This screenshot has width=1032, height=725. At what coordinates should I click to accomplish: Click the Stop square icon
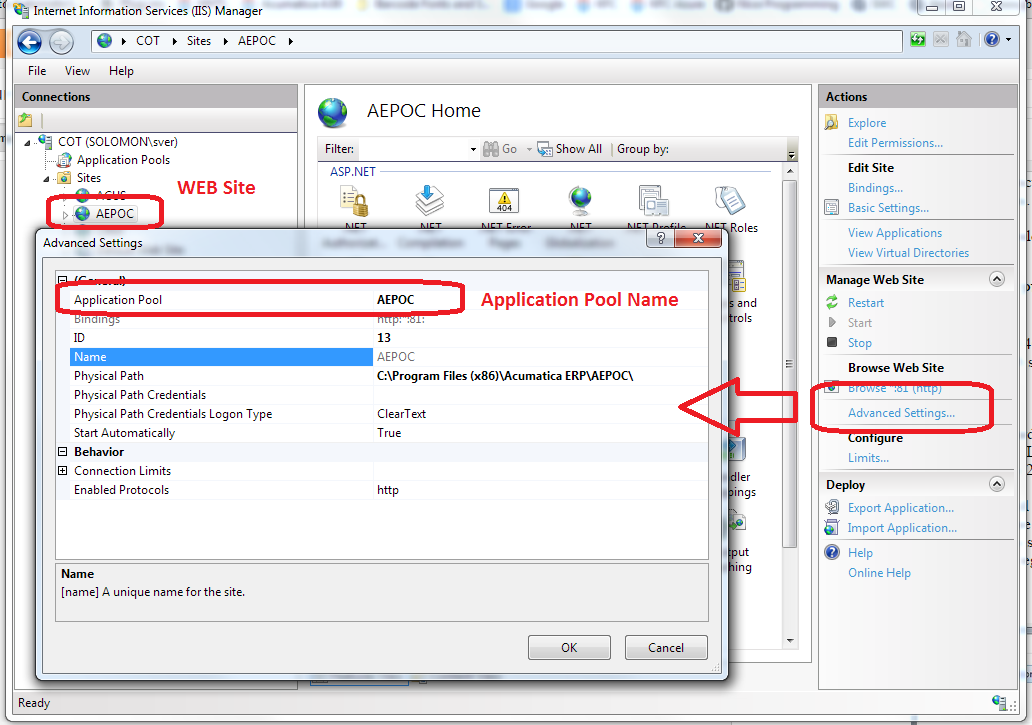point(832,342)
